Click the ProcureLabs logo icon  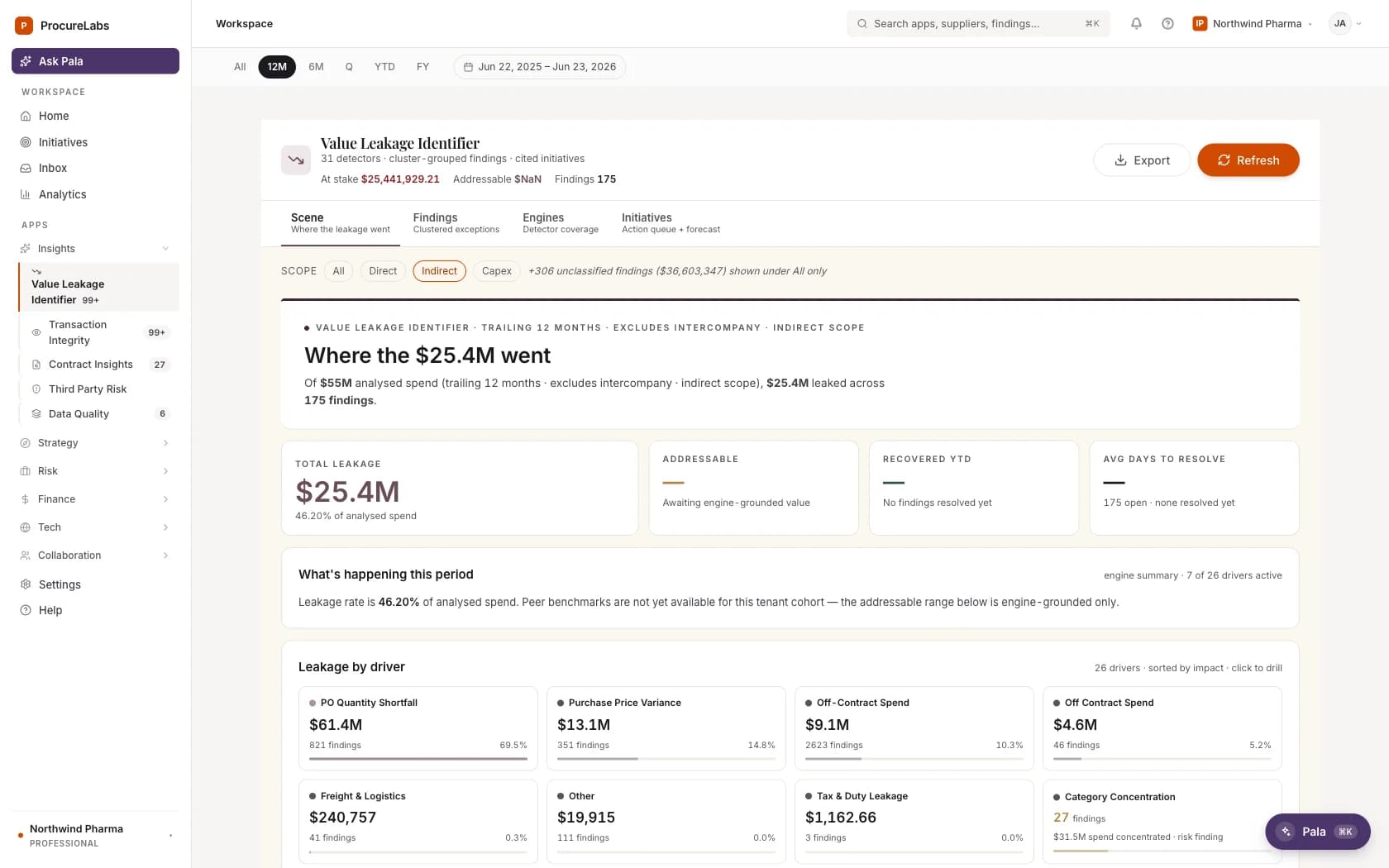(24, 26)
